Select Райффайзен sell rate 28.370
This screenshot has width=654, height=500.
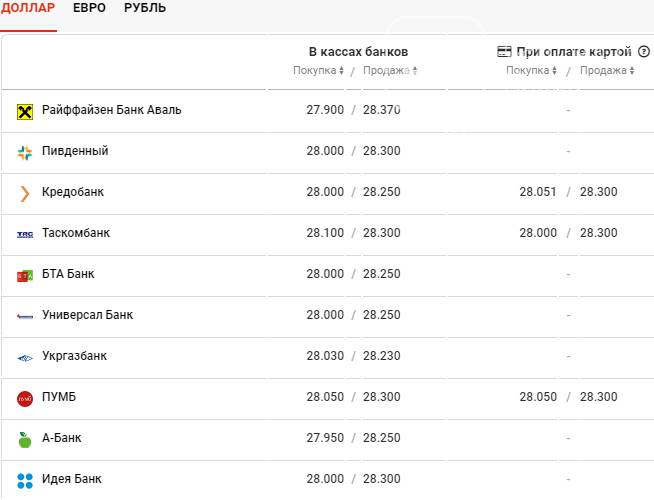382,110
